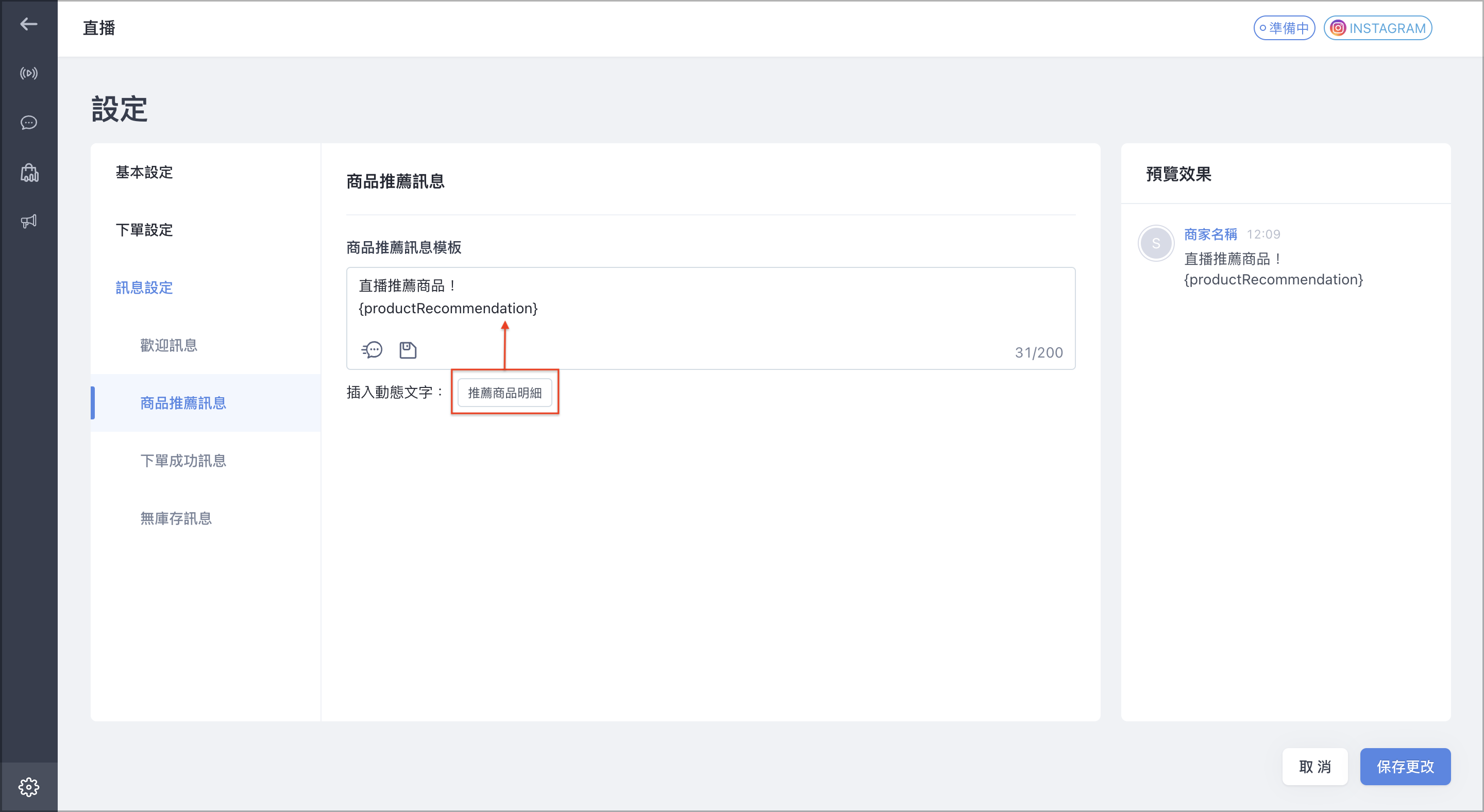Open the settings gear icon
The image size is (1484, 812).
pos(28,787)
